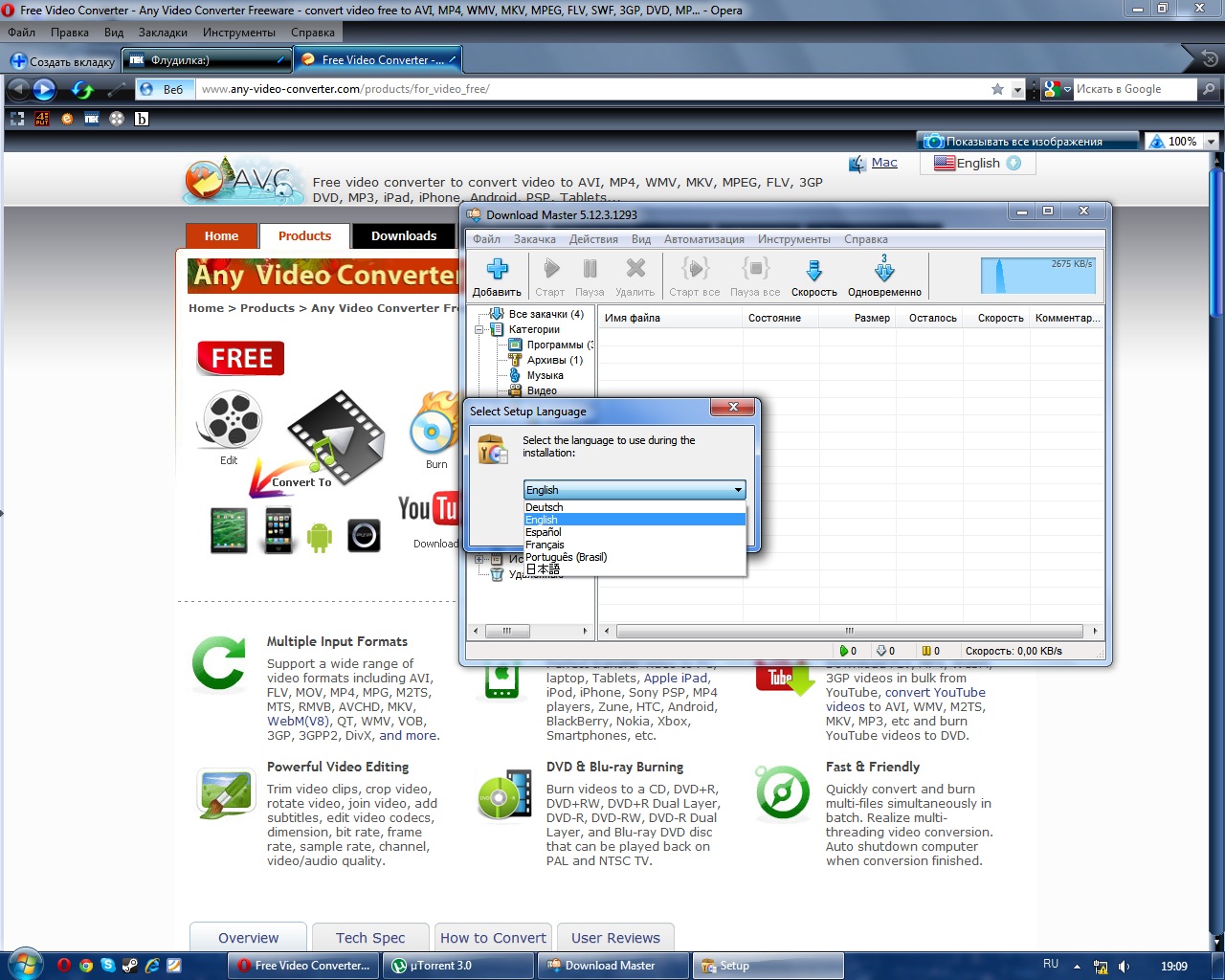Click the Skype icon in the taskbar
This screenshot has width=1225, height=980.
(x=108, y=966)
